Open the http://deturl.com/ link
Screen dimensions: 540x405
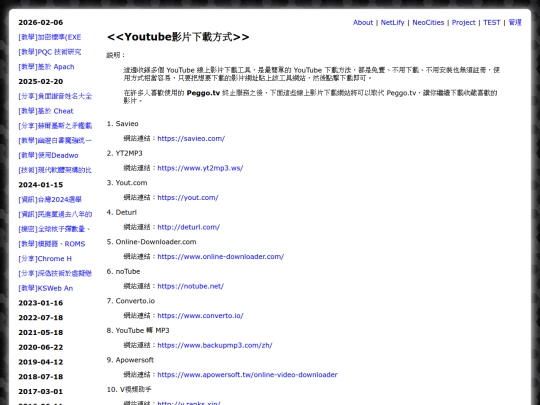188,227
